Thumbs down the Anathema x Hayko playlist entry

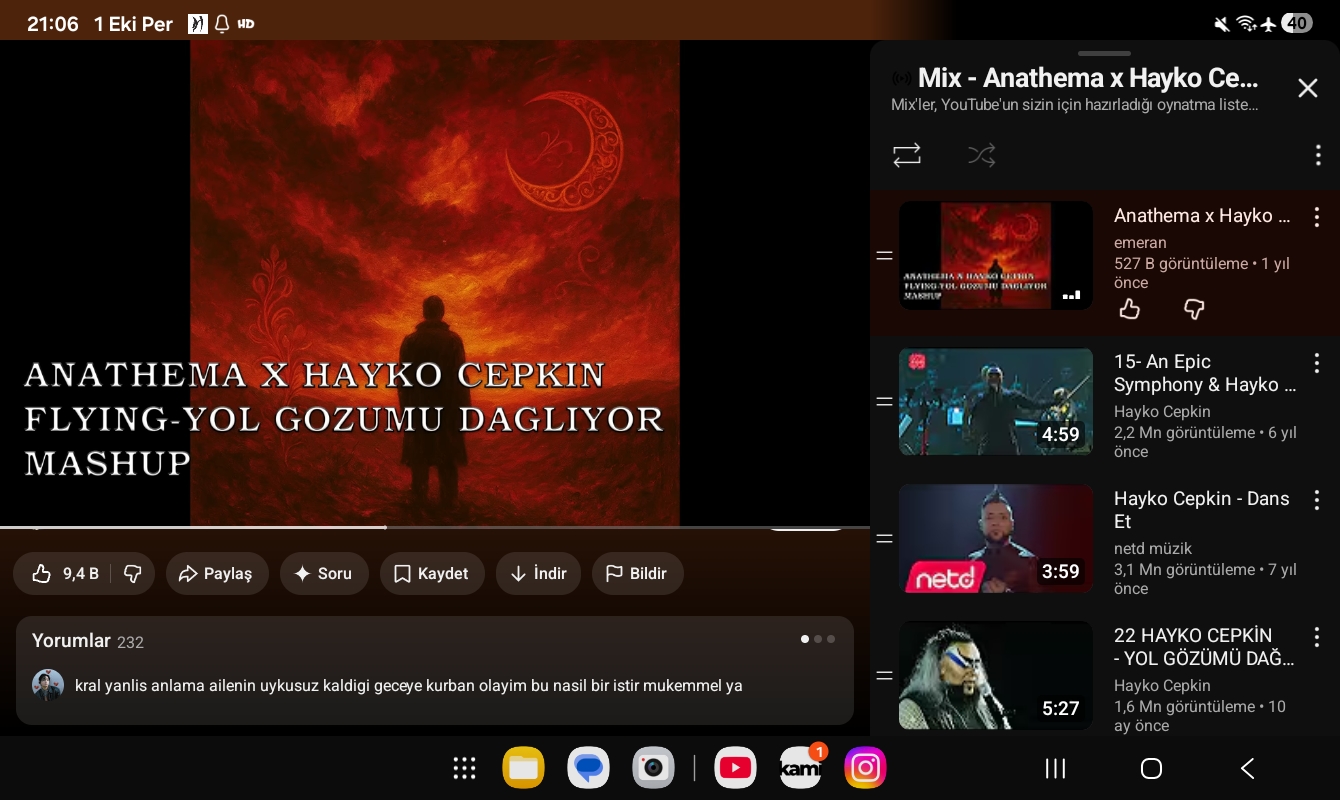tap(1194, 309)
